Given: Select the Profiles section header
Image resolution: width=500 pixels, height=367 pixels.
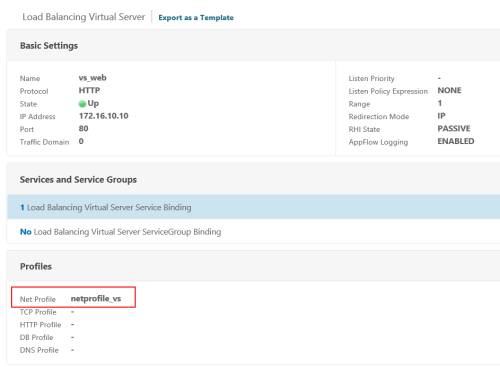Looking at the screenshot, I should pyautogui.click(x=36, y=267).
